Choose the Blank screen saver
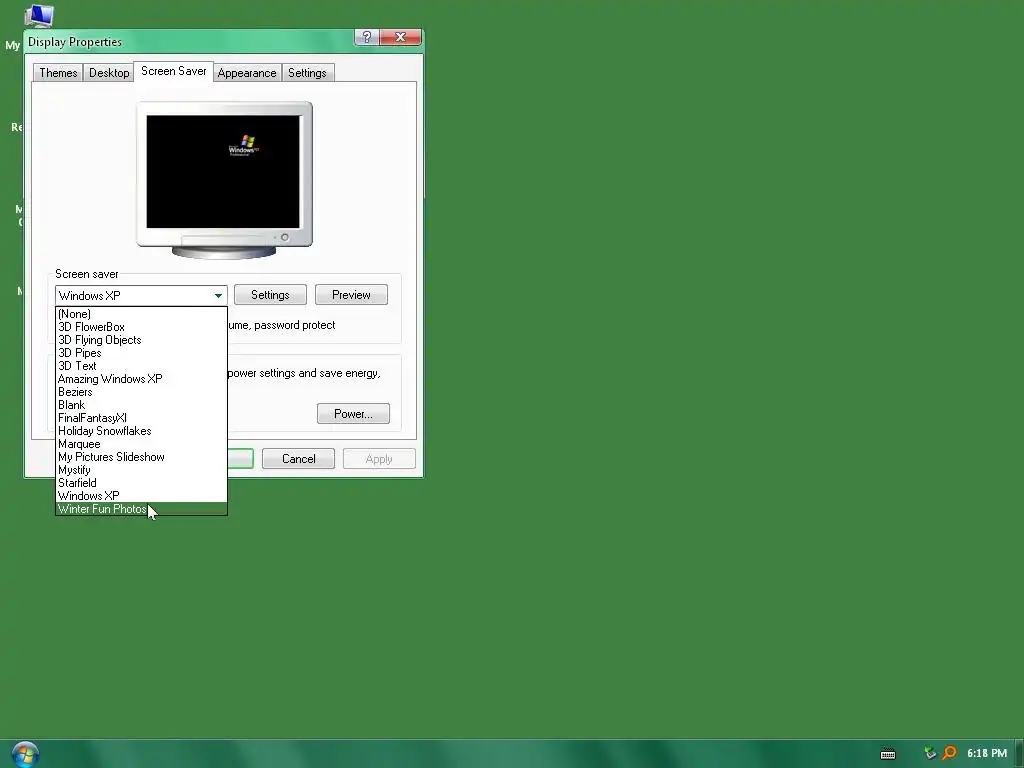1024x768 pixels. coord(141,405)
